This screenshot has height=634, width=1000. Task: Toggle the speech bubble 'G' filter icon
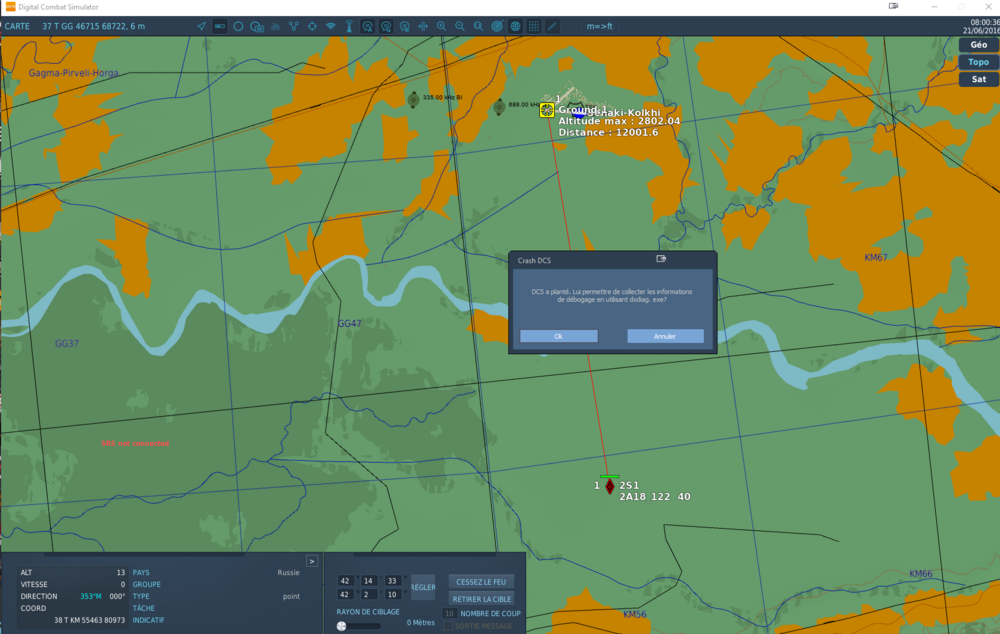tap(386, 26)
